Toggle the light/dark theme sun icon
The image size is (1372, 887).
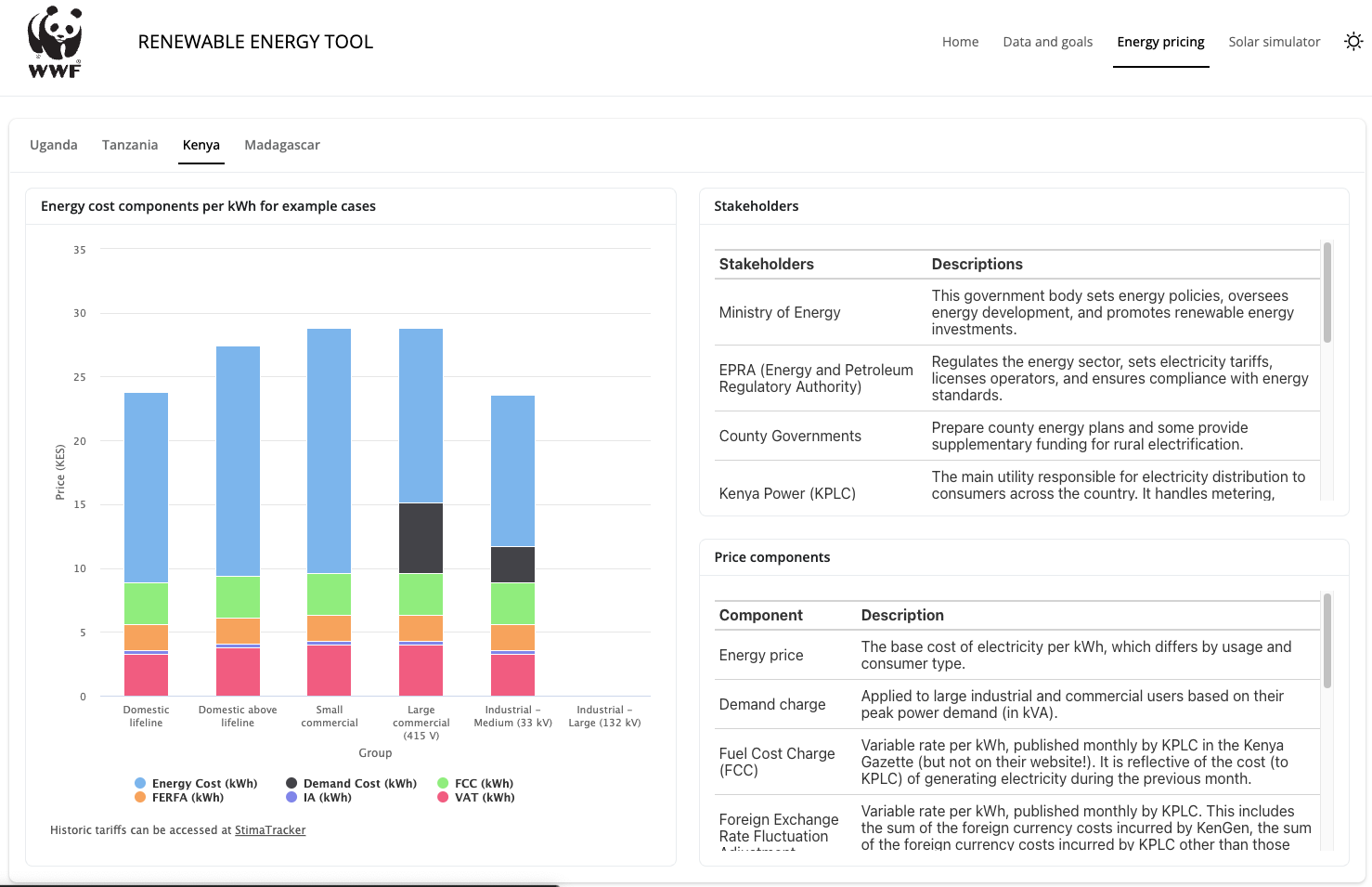pyautogui.click(x=1353, y=42)
